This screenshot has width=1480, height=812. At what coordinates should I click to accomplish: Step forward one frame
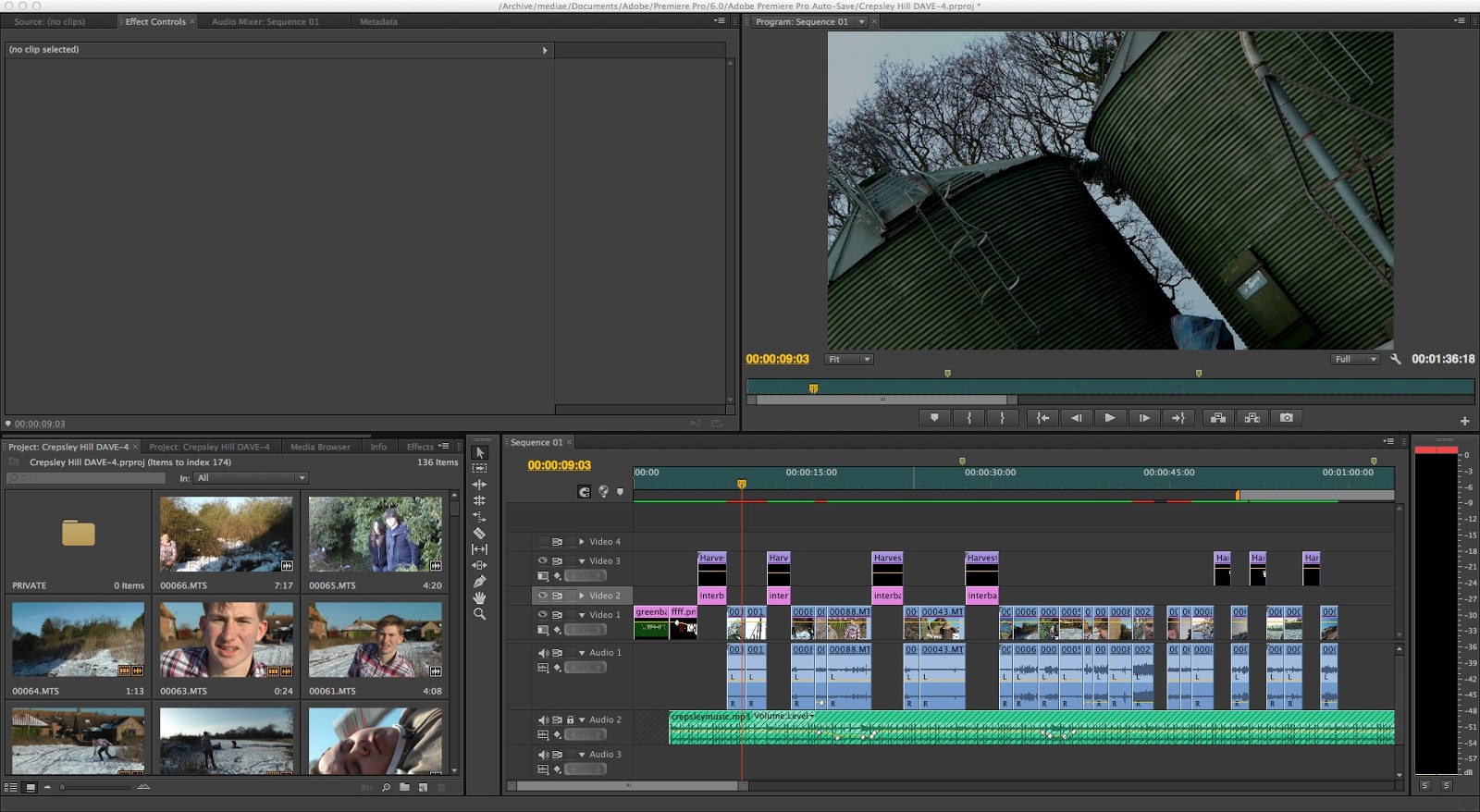click(1144, 418)
